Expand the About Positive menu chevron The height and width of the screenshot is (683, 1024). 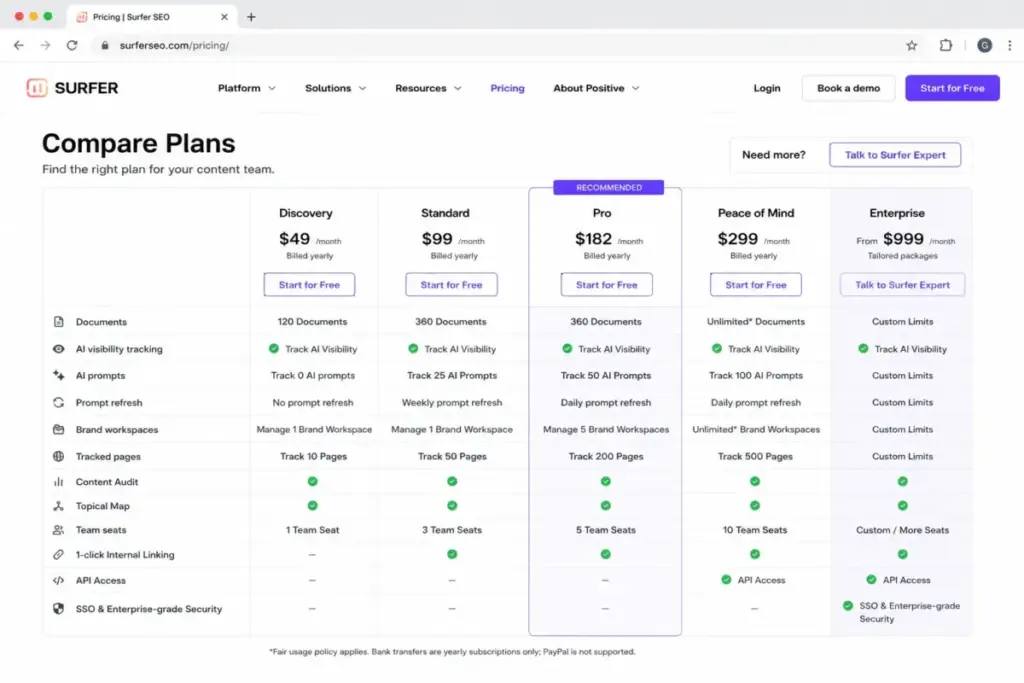(635, 88)
